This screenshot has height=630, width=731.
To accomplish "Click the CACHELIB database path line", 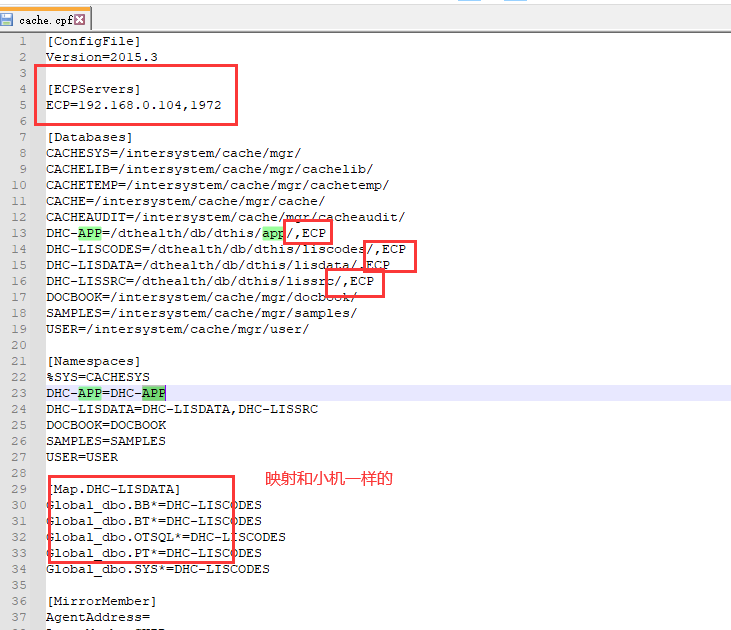I will coord(209,169).
